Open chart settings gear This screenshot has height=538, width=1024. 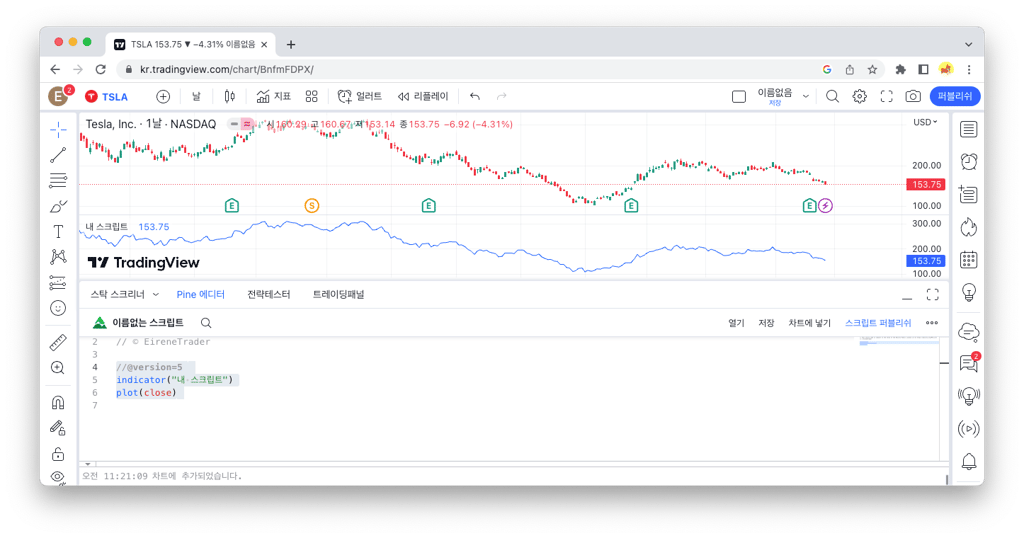pos(859,97)
